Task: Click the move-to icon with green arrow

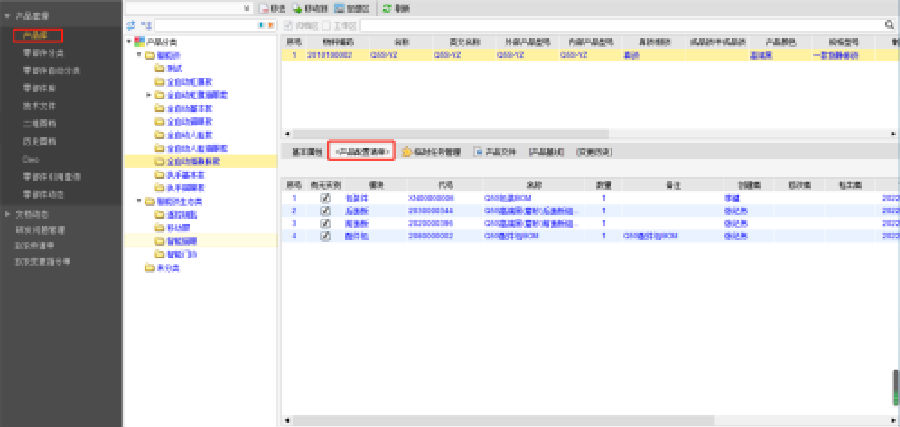Action: (297, 7)
